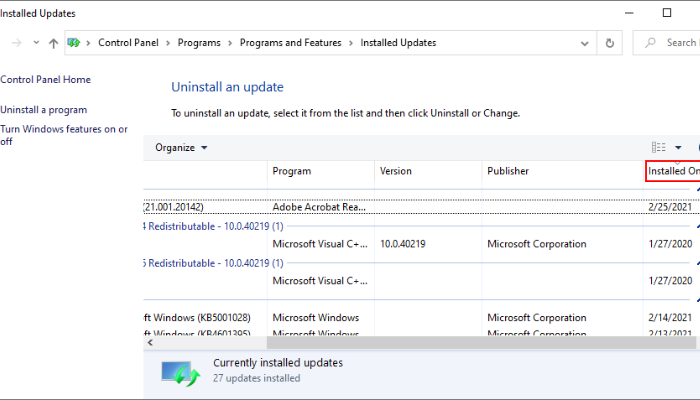This screenshot has width=700, height=400.
Task: Click 27 updates installed text
Action: (257, 378)
